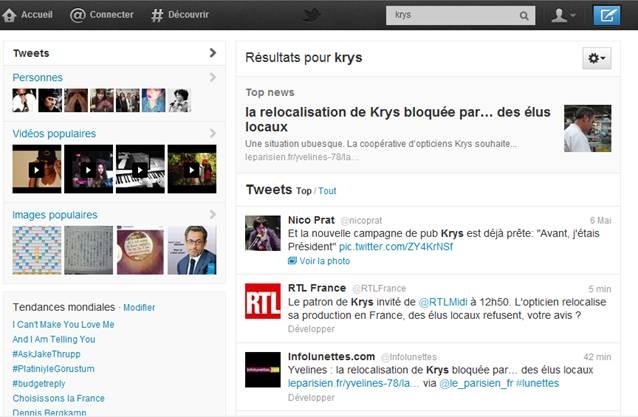This screenshot has width=638, height=417.
Task: Click the Twitter bird logo
Action: 312,15
